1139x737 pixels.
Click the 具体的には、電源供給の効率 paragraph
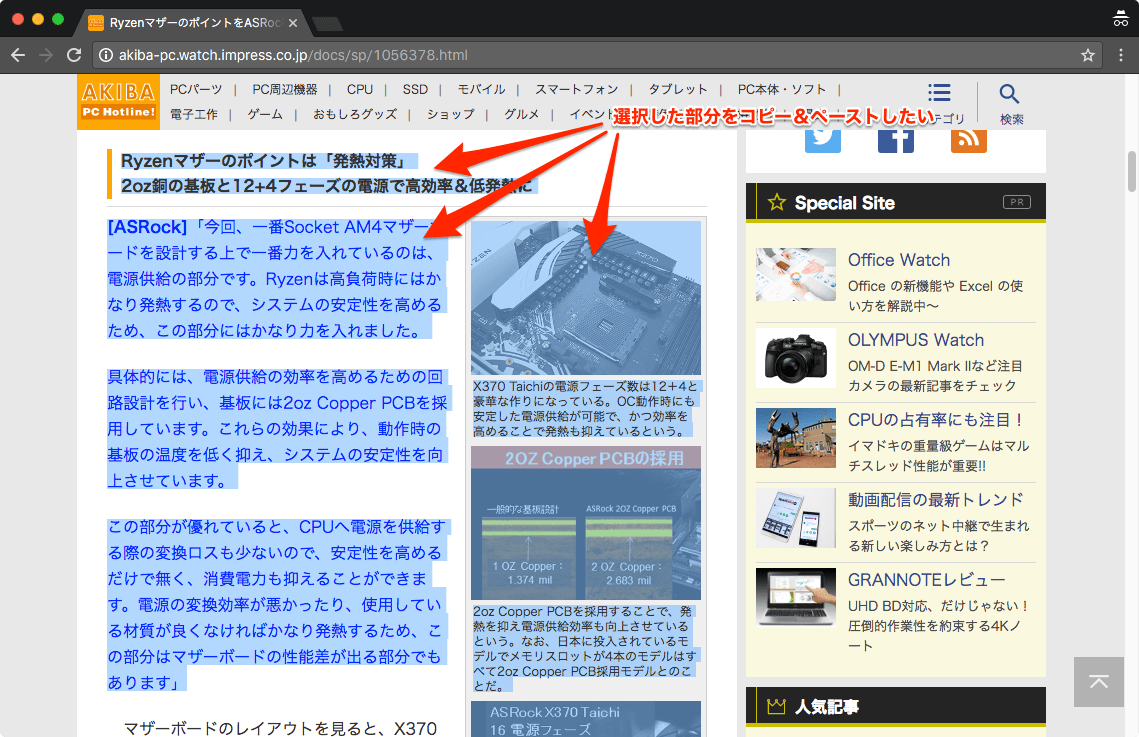point(277,428)
